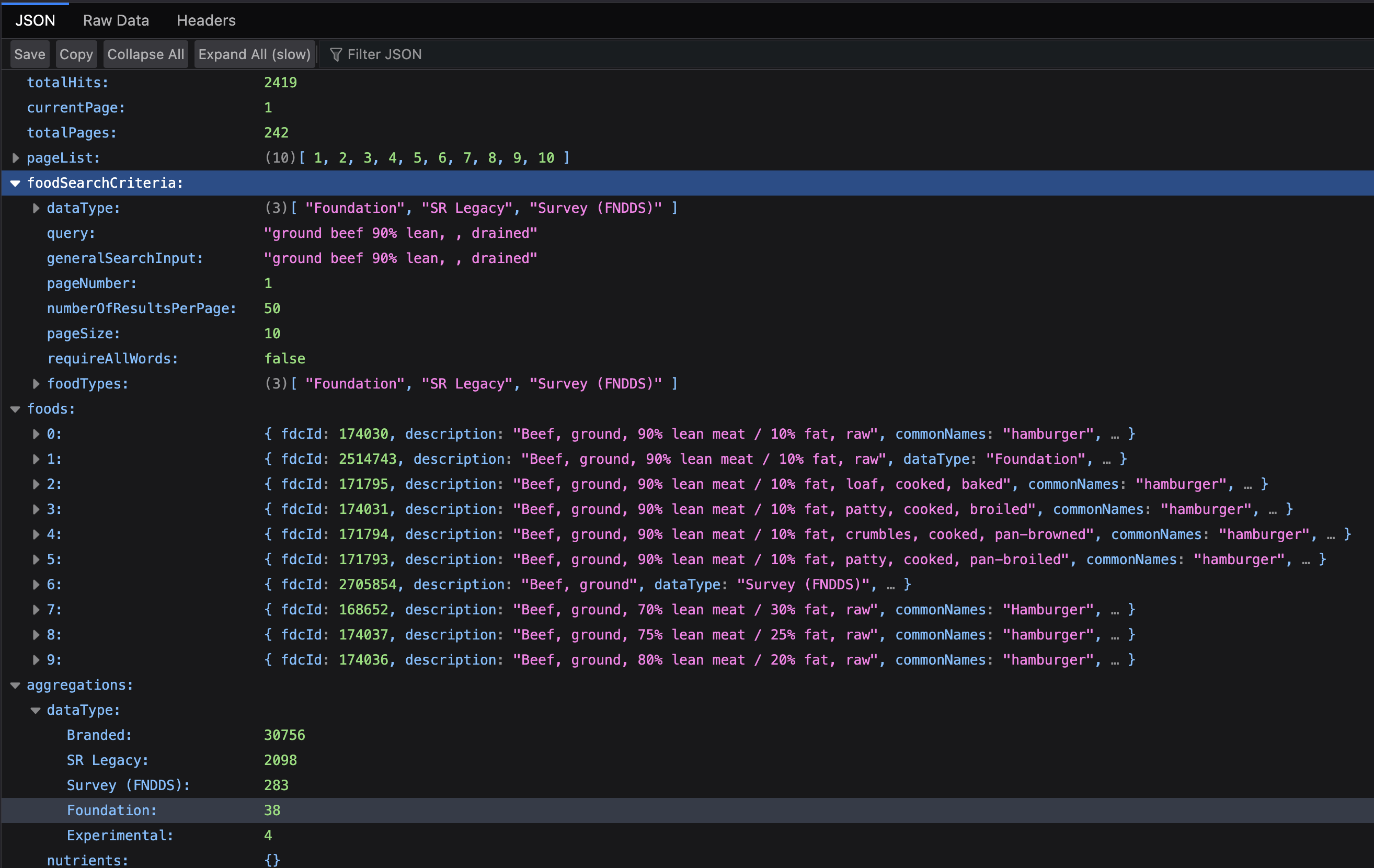Collapse the foodSearchCriteria section
The height and width of the screenshot is (868, 1374).
pos(15,183)
